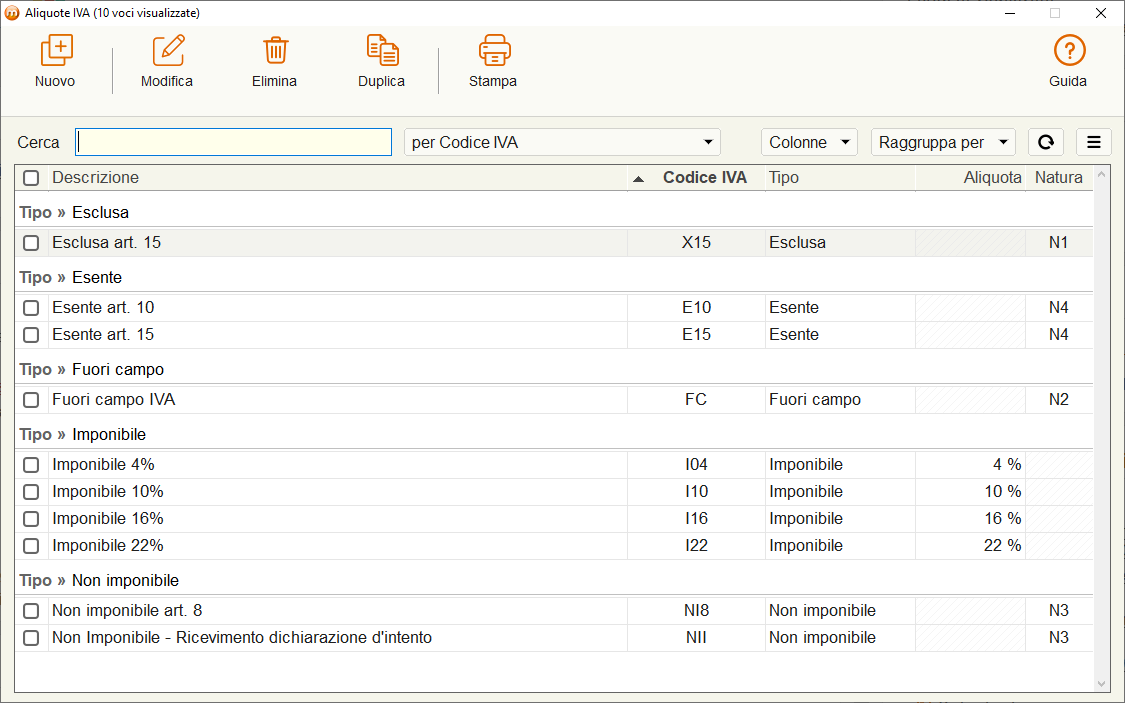Collapse the Tipo » Non imponibile group

(x=99, y=580)
